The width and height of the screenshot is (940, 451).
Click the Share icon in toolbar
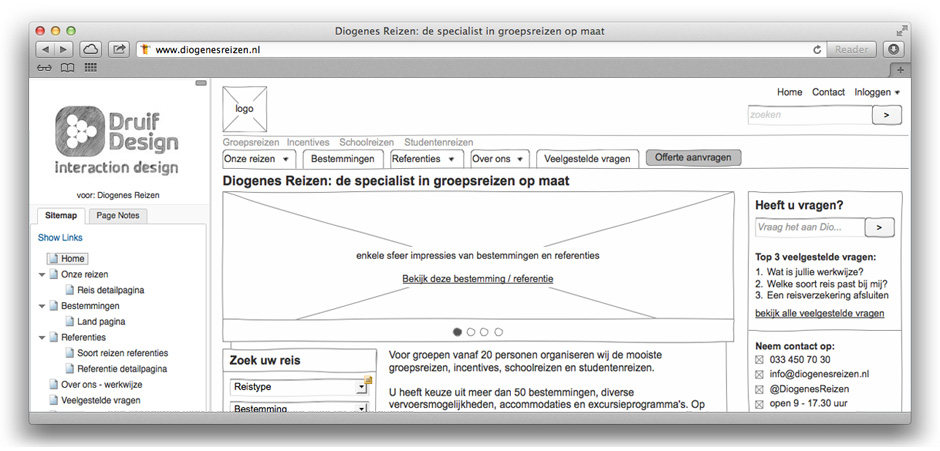119,50
